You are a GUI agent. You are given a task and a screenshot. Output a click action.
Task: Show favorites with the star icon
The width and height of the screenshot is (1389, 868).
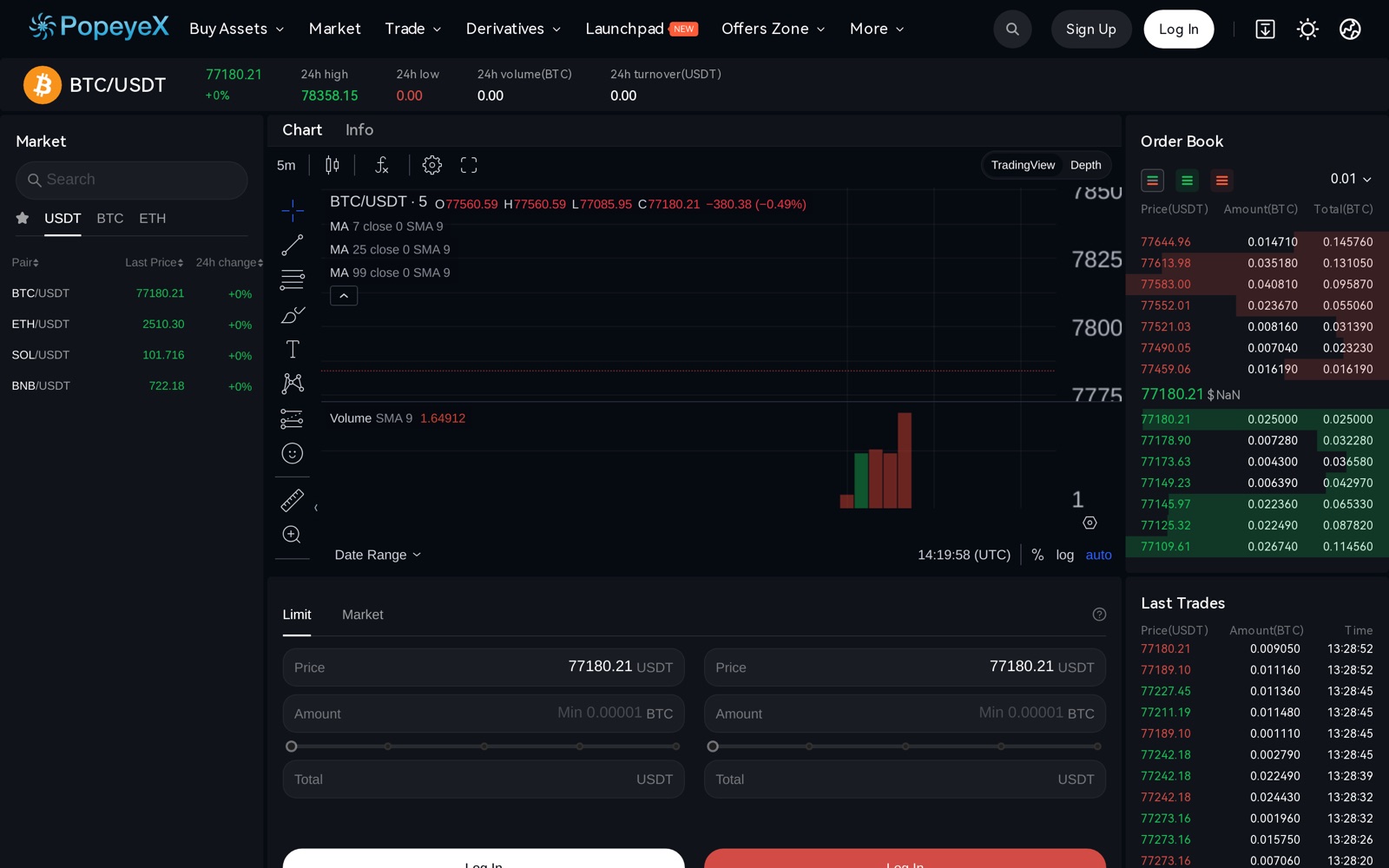coord(23,218)
